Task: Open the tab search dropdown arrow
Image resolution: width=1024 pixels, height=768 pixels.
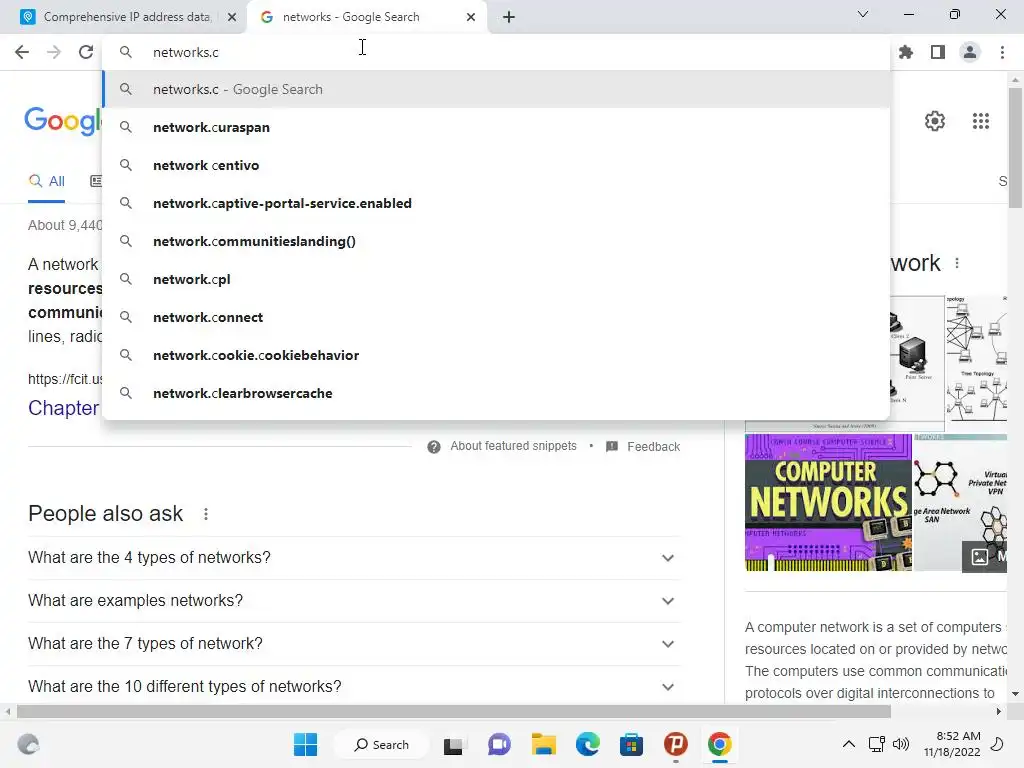Action: (x=863, y=14)
